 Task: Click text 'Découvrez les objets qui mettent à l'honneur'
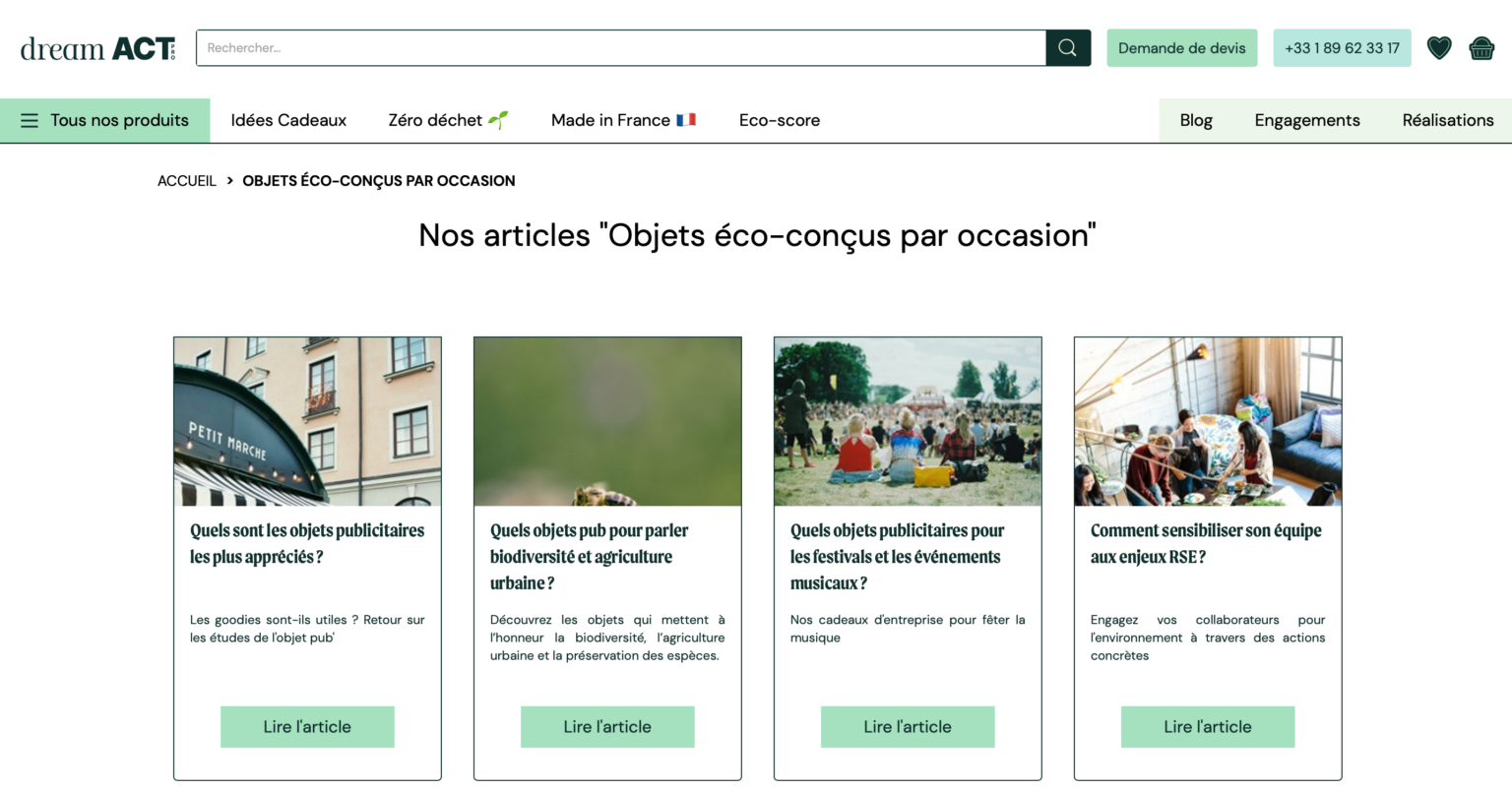(x=607, y=629)
